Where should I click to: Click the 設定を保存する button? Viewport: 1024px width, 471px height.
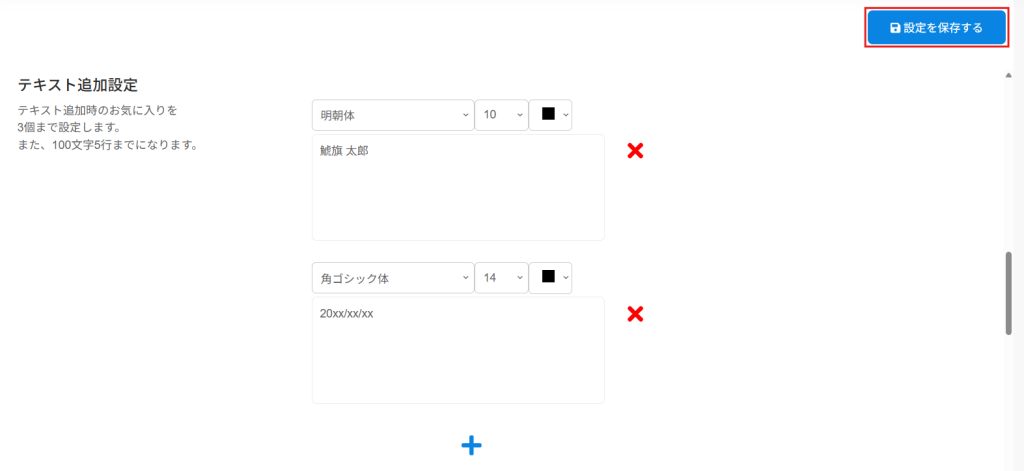tap(936, 27)
